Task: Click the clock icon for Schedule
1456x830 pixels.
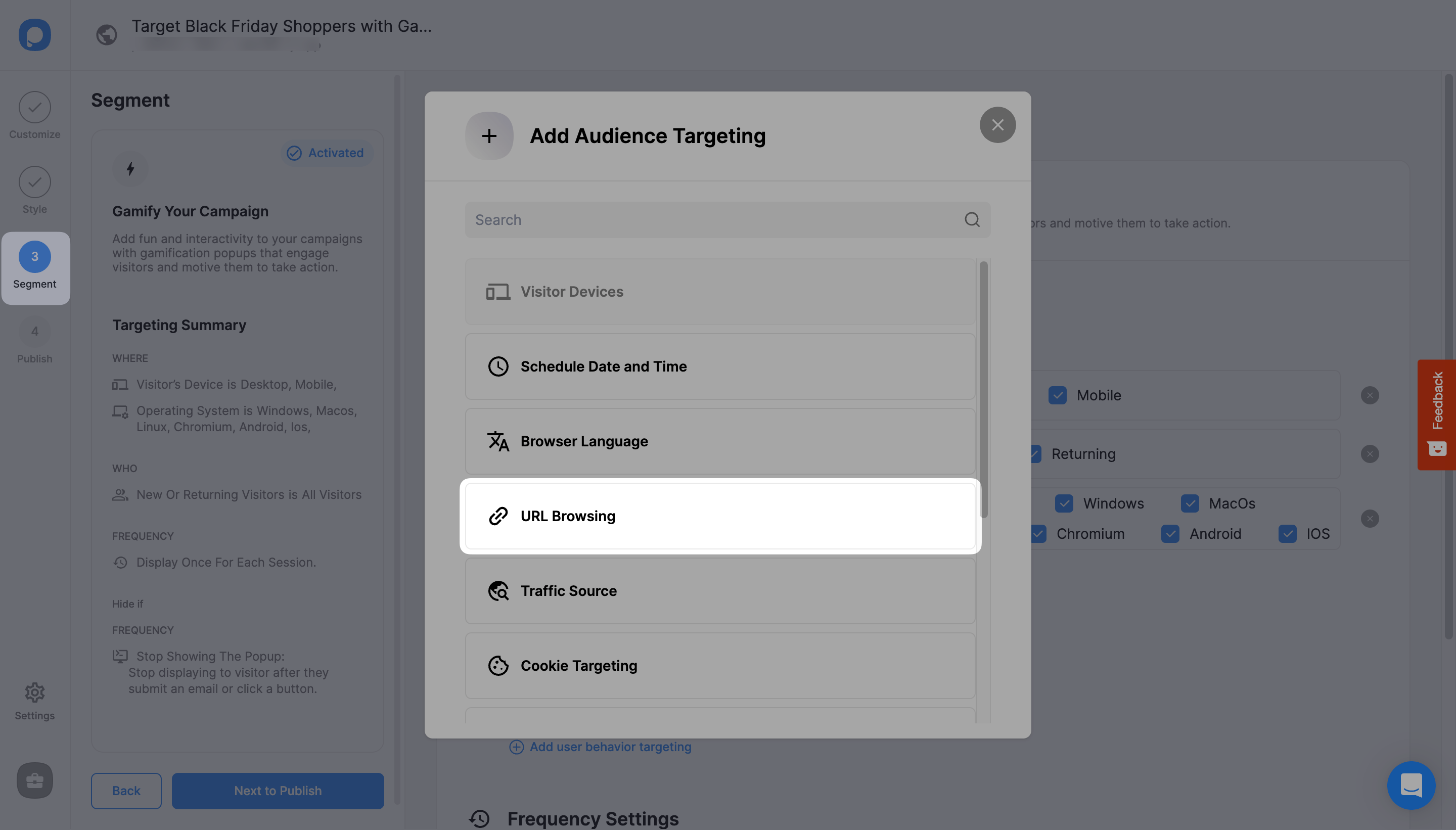Action: [x=497, y=366]
